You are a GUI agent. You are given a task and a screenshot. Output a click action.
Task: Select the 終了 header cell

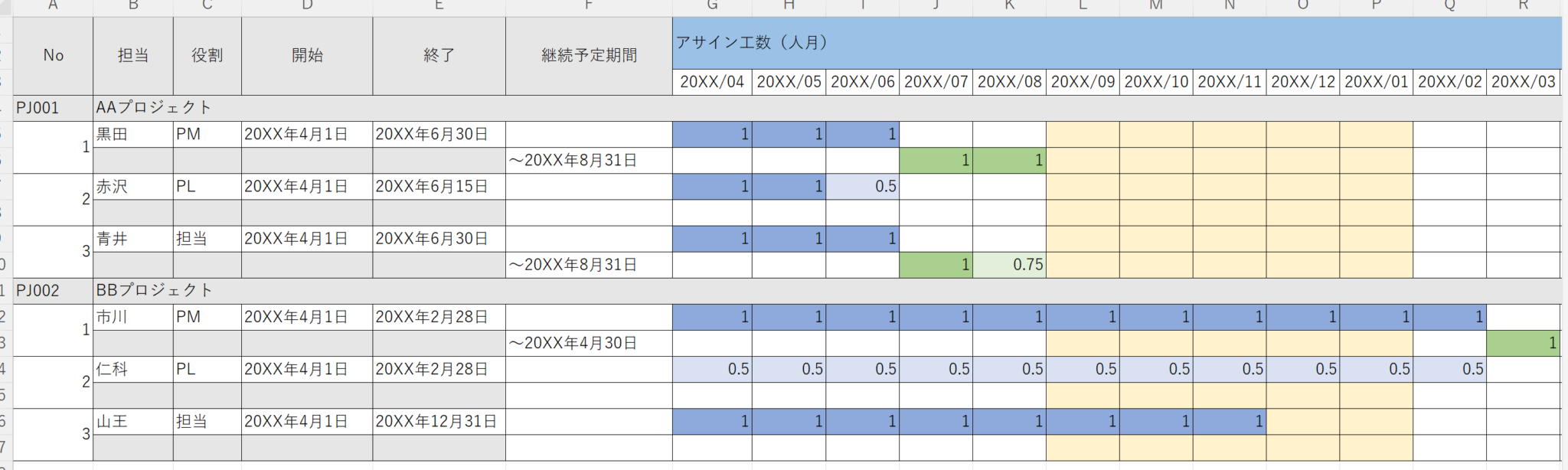tap(439, 56)
